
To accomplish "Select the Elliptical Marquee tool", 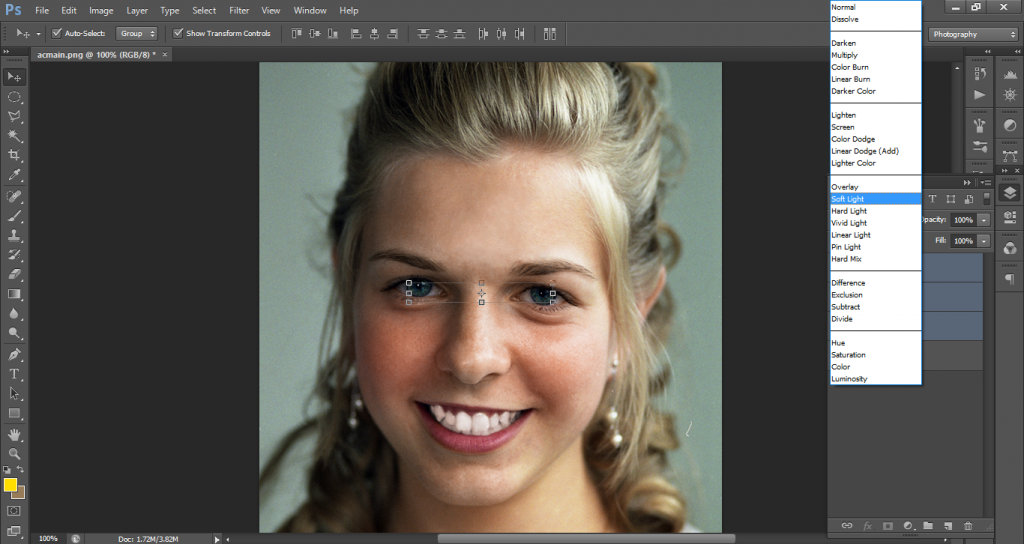I will pyautogui.click(x=14, y=97).
